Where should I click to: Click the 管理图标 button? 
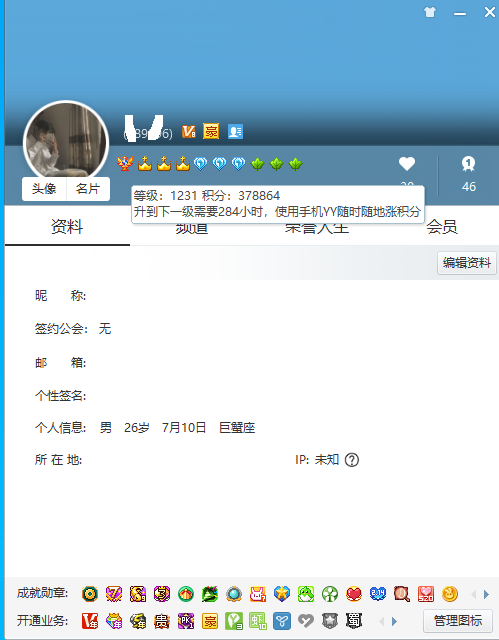(458, 621)
